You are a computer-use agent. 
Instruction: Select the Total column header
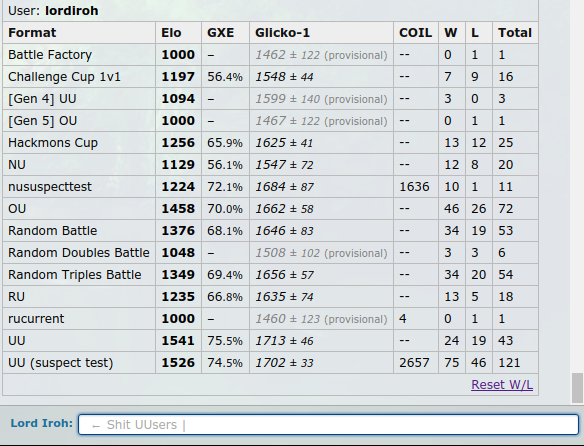515,33
